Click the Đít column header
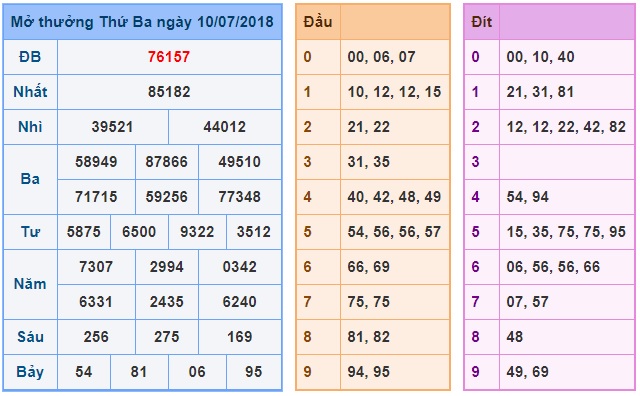This screenshot has width=640, height=396. coord(482,22)
